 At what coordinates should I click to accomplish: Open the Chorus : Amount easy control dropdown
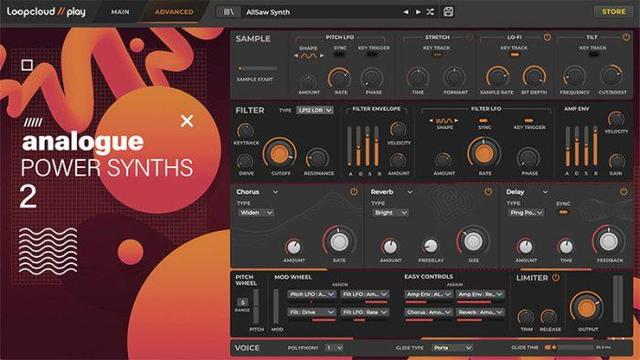click(x=429, y=312)
